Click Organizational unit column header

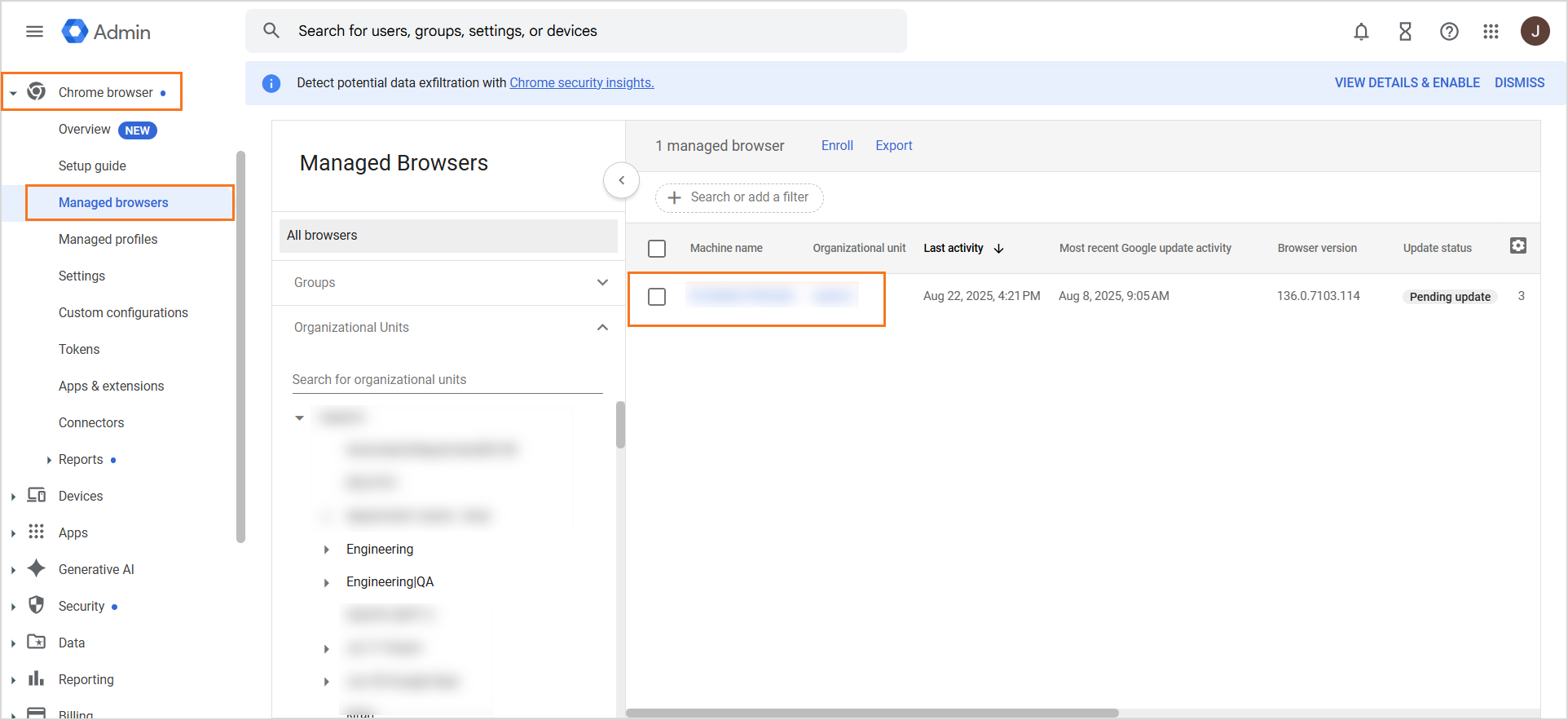click(859, 248)
